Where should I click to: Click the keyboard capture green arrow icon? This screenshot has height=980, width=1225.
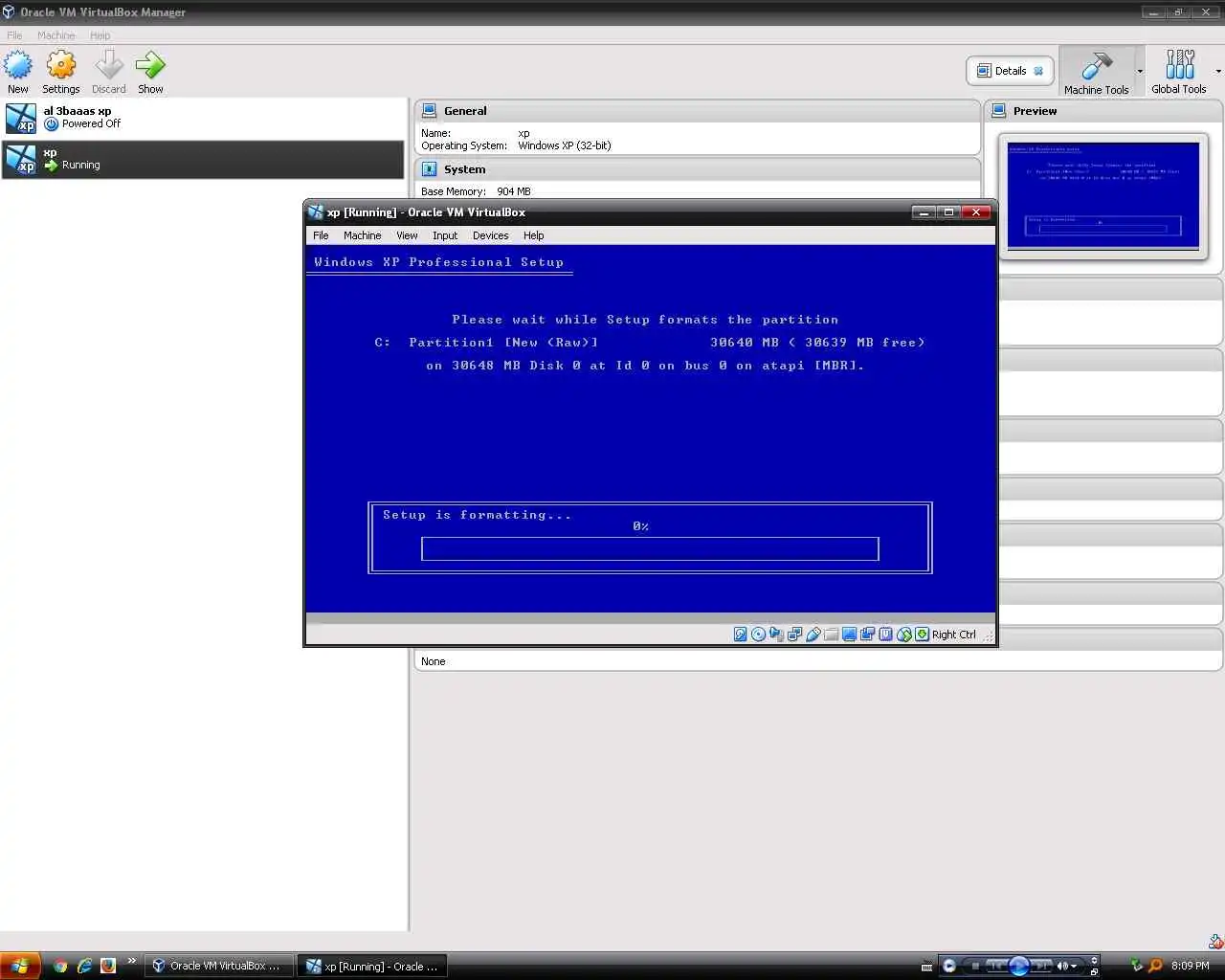click(x=922, y=635)
